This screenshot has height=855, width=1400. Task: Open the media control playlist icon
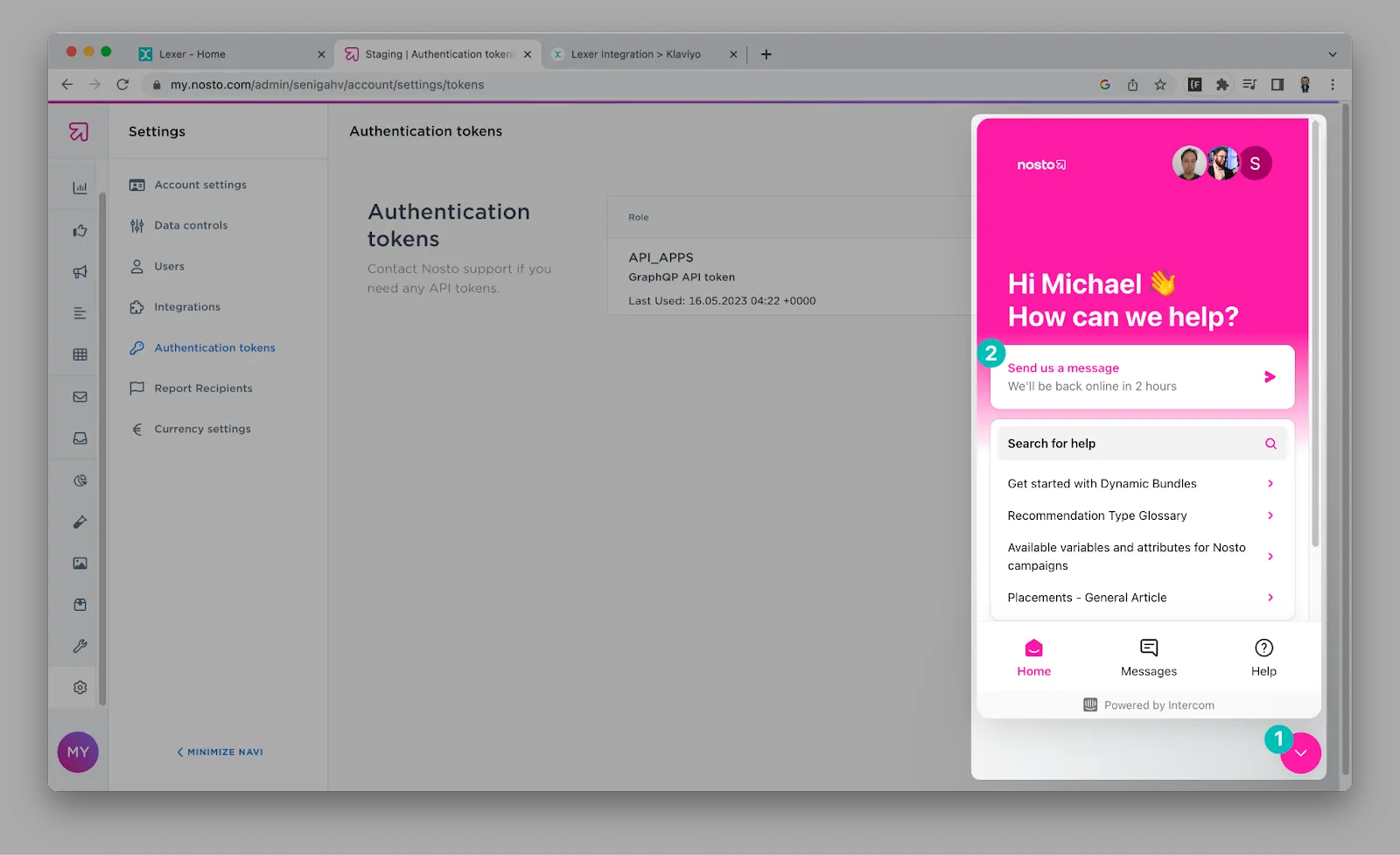(1249, 85)
